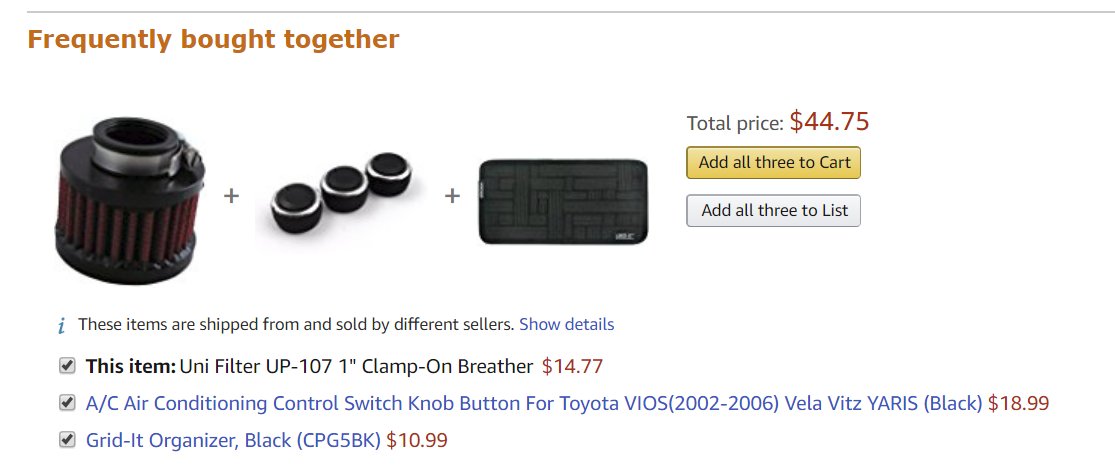Viewport: 1115px width, 469px height.
Task: Click the $44.75 total price amount
Action: click(829, 122)
